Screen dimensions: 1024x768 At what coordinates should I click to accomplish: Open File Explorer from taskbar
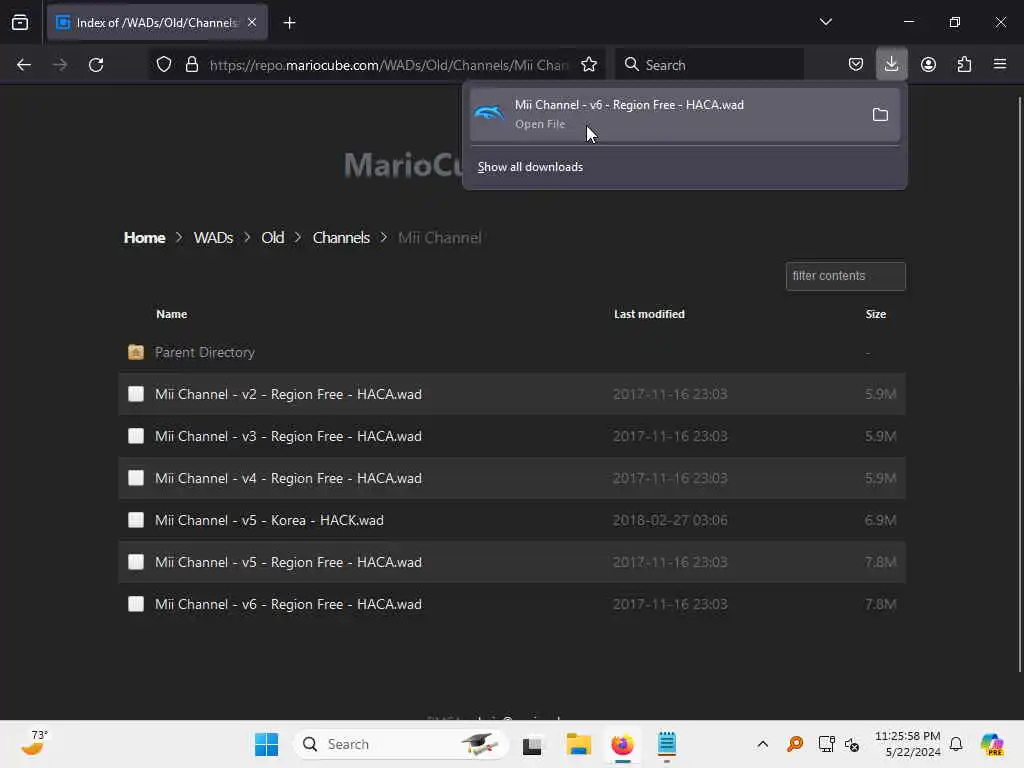(x=579, y=744)
